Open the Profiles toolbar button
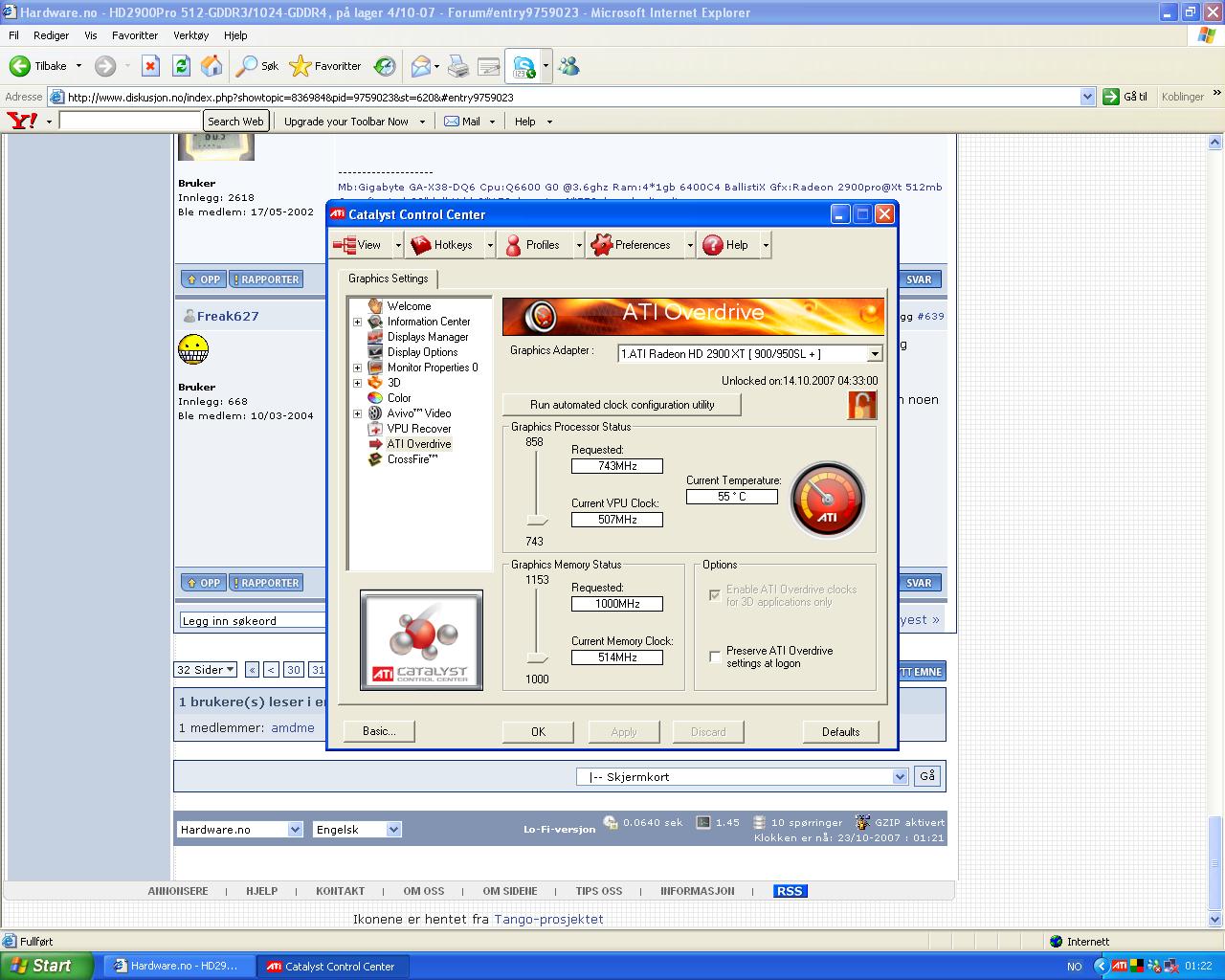The width and height of the screenshot is (1225, 980). 532,245
